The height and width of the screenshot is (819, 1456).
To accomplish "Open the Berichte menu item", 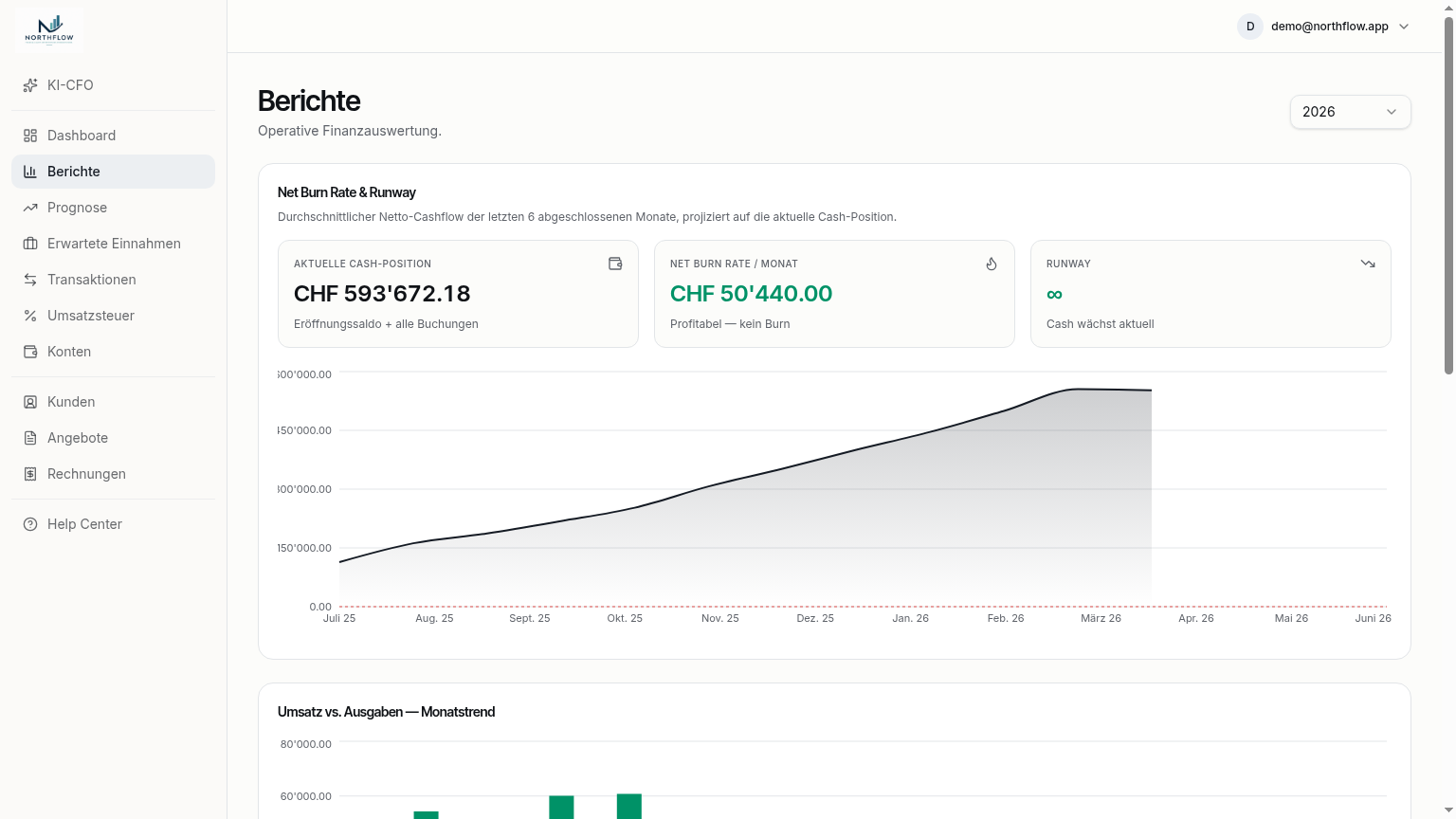I will [113, 172].
